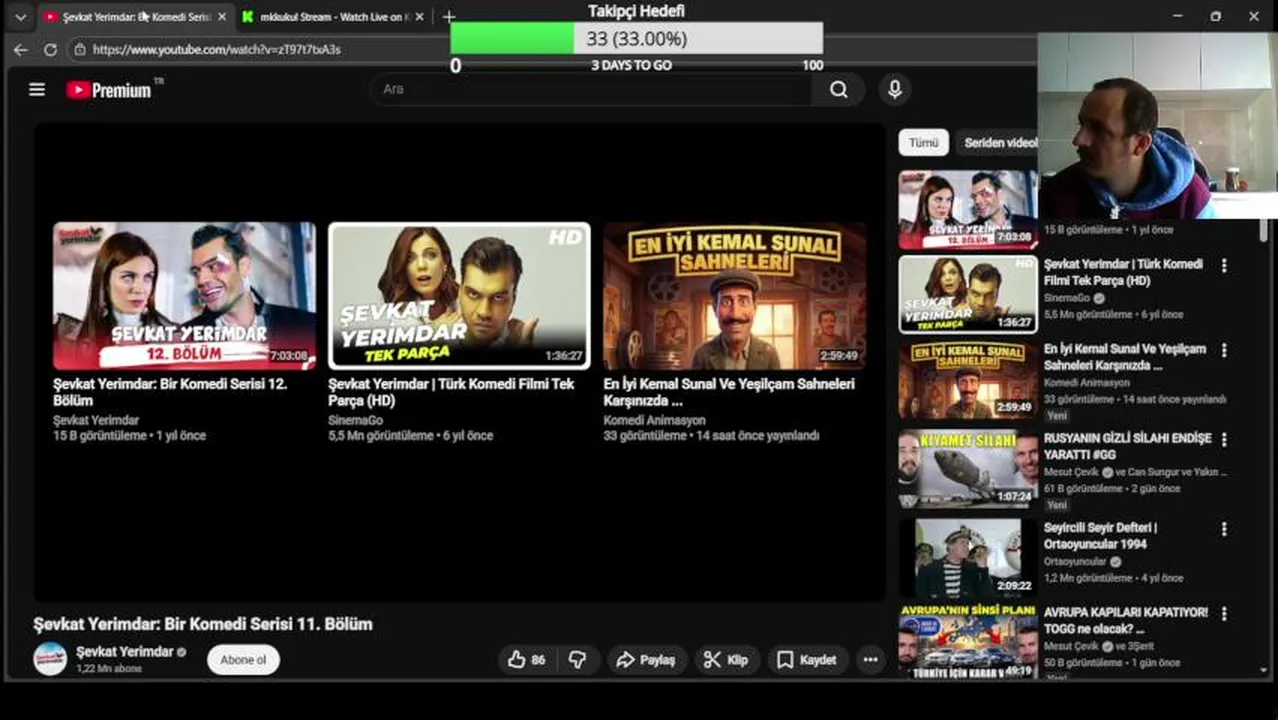Open Şevkat Yerimdar channel avatar
Image resolution: width=1278 pixels, height=720 pixels.
point(50,659)
